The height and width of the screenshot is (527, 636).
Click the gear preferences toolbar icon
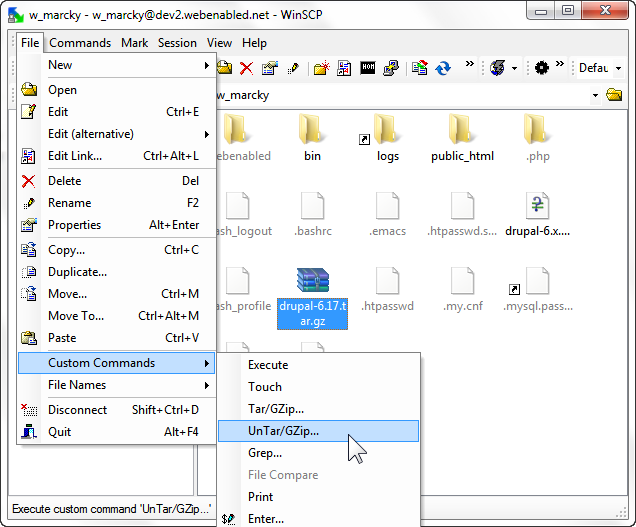coord(541,68)
